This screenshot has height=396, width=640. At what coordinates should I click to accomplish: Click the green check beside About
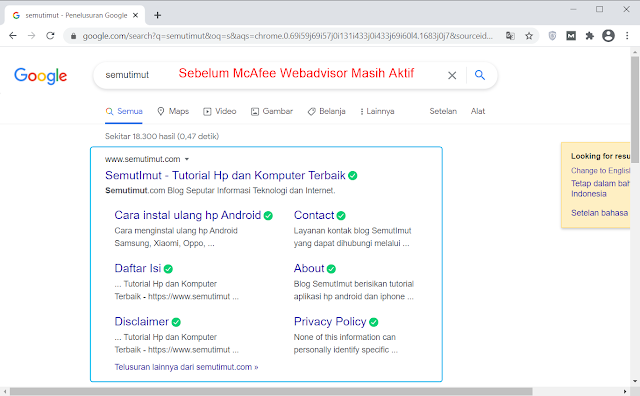[x=331, y=269]
